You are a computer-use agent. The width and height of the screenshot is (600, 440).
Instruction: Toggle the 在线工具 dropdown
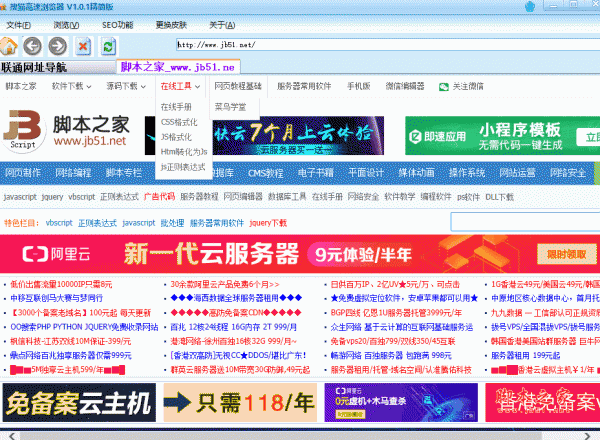pyautogui.click(x=180, y=86)
